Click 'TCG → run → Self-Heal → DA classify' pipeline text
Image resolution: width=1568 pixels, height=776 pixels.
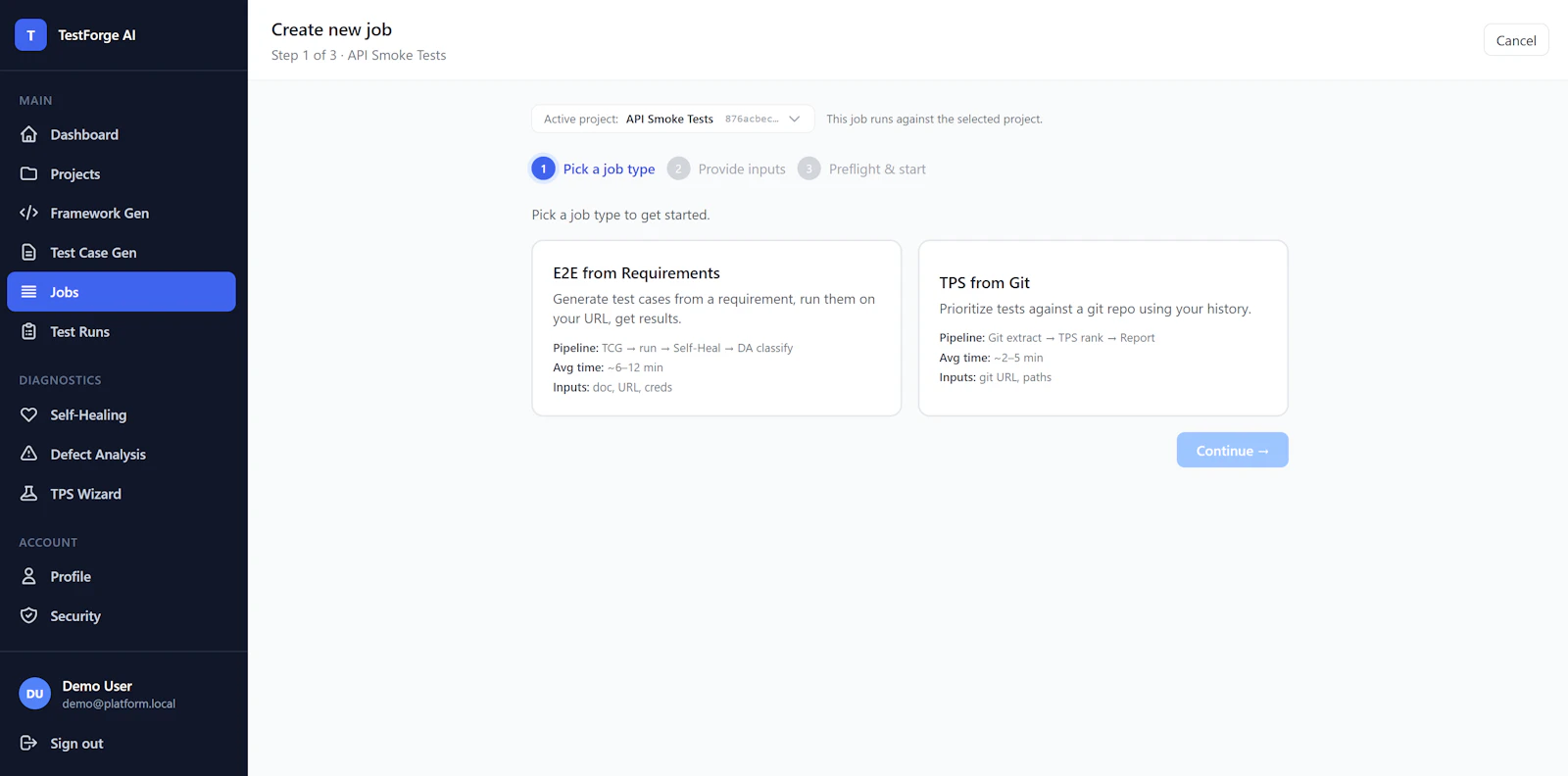tap(697, 348)
